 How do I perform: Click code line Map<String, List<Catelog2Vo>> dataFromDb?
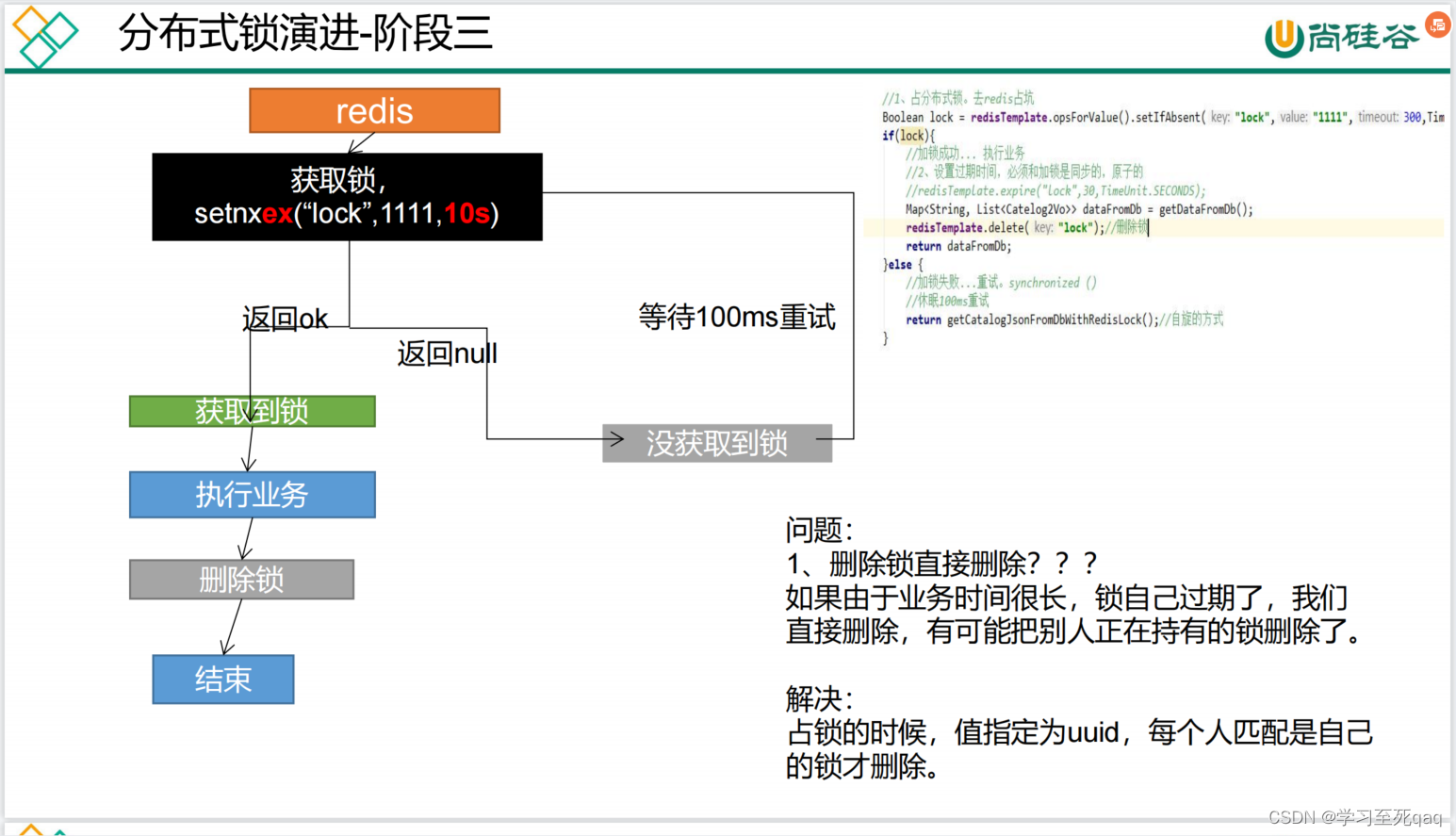click(1079, 209)
